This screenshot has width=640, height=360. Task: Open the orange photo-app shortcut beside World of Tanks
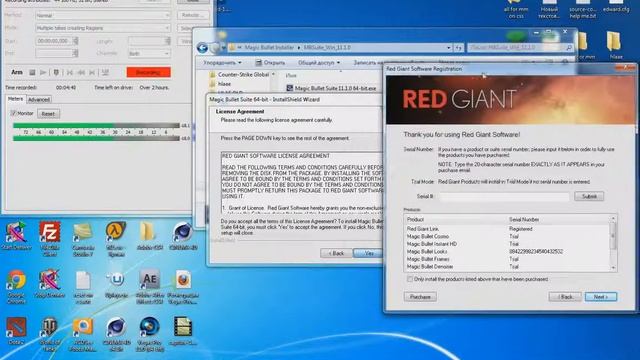click(x=83, y=334)
